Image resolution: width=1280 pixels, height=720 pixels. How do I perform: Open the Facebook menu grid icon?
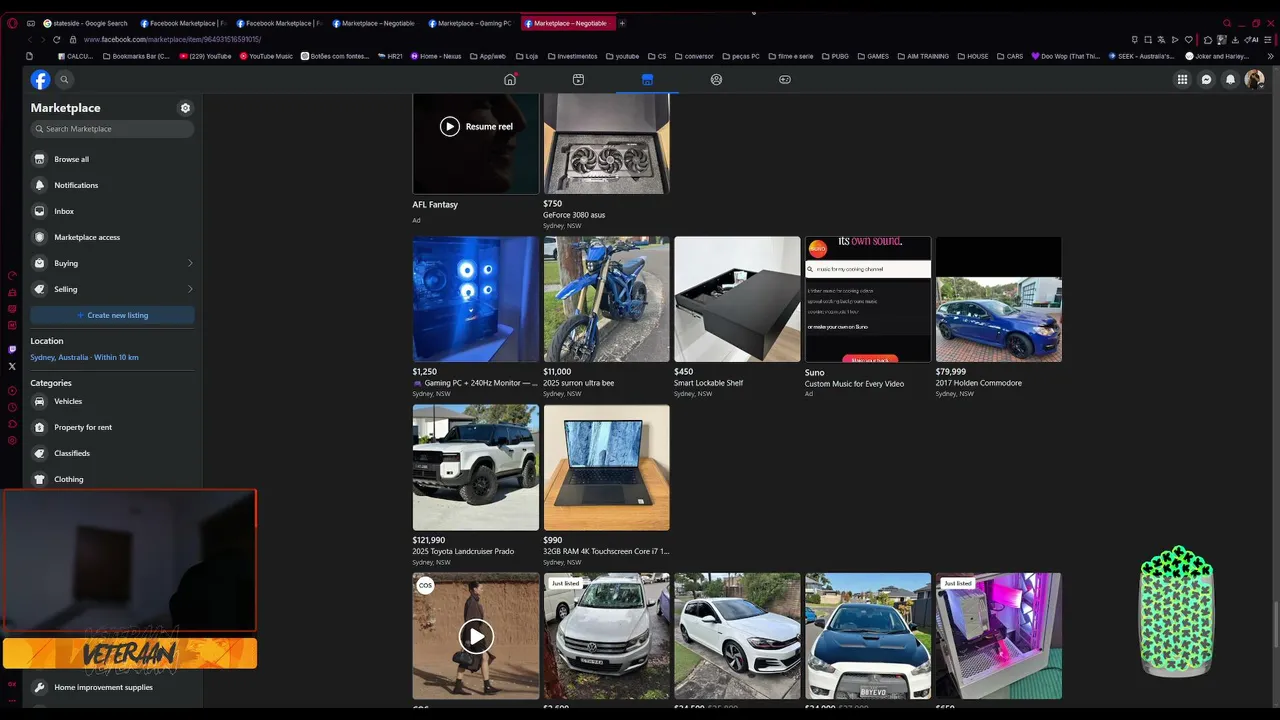(x=1182, y=80)
